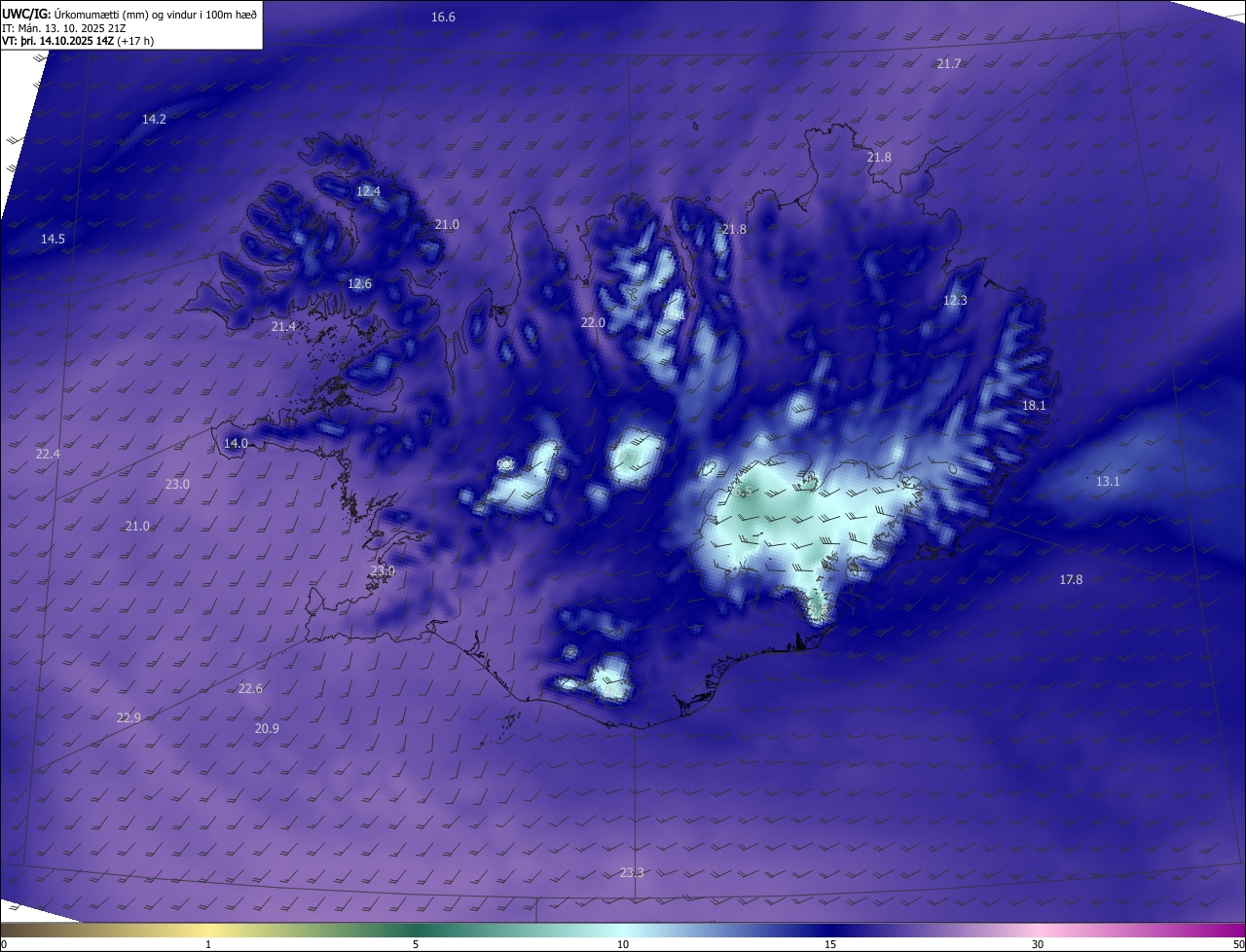
Task: Click the colour scale tick label 30
Action: pos(1038,944)
